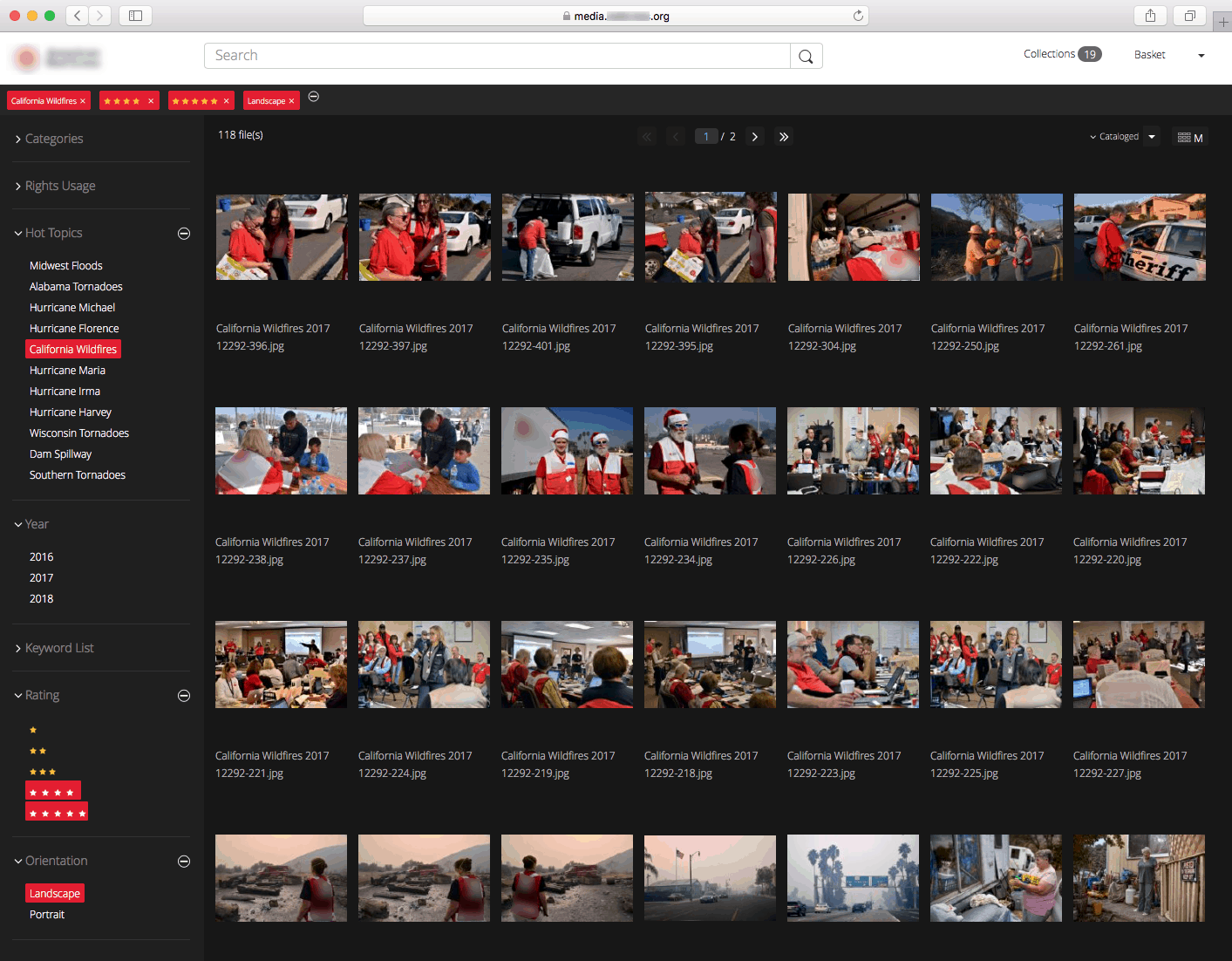Dismiss the Landscape filter tag
The width and height of the screenshot is (1232, 961).
click(291, 99)
